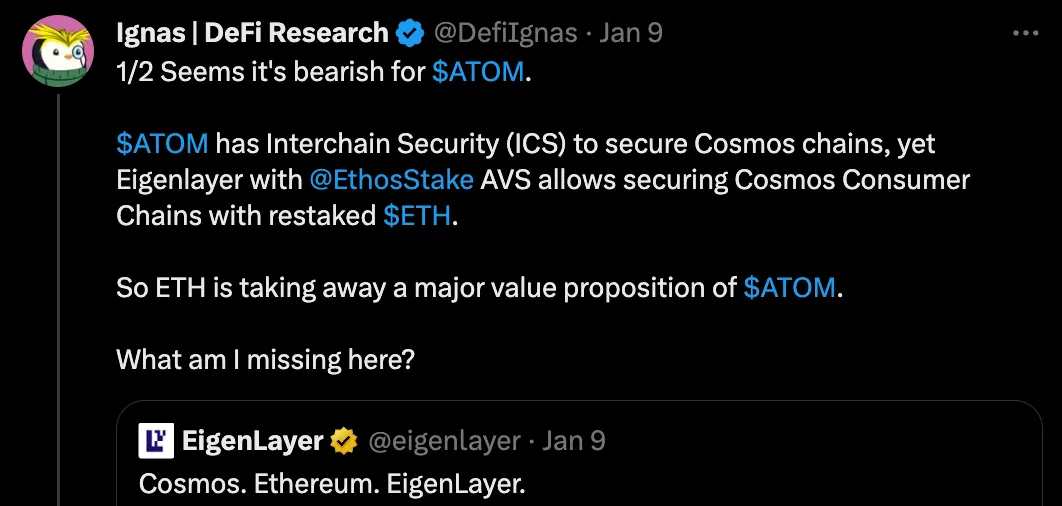Open the "Ignas | DeFi Research" display name
Screen dimensions: 1062x506
pos(252,33)
